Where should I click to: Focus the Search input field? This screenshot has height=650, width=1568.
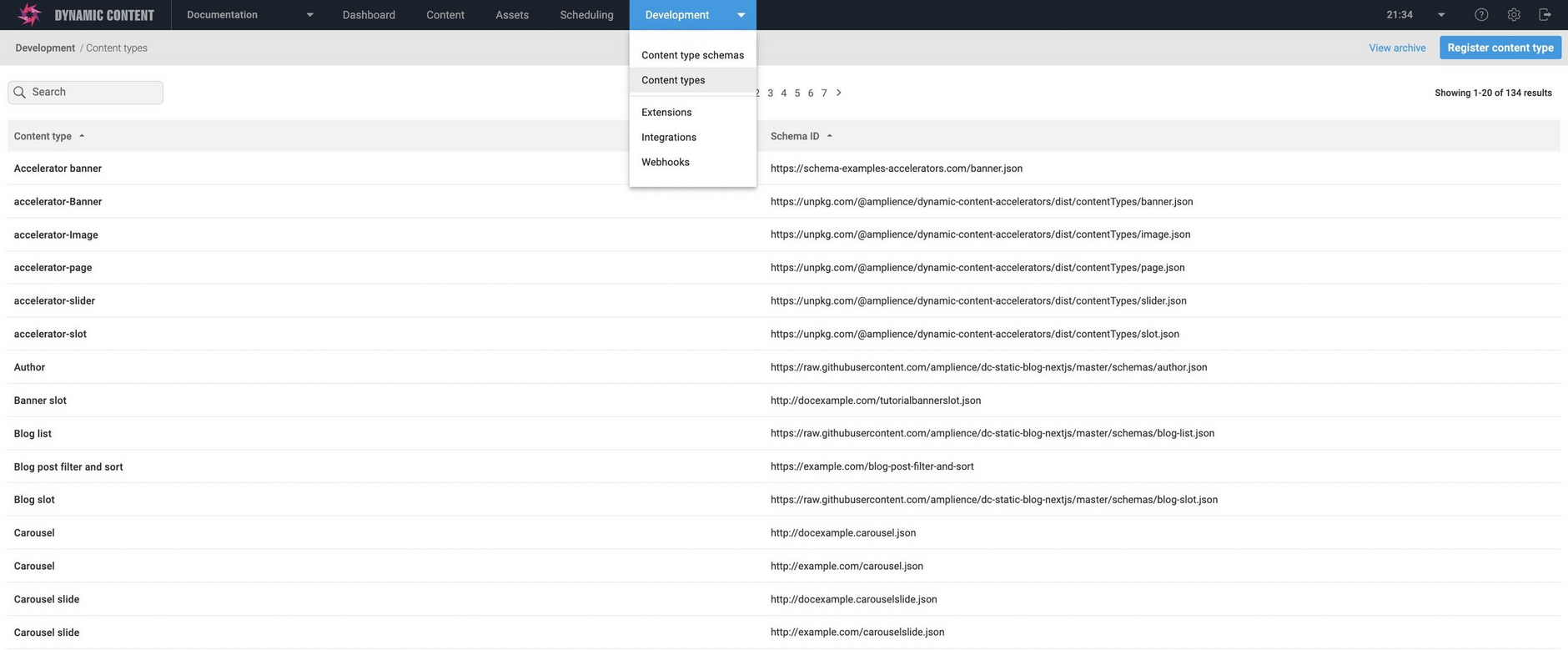coord(85,93)
